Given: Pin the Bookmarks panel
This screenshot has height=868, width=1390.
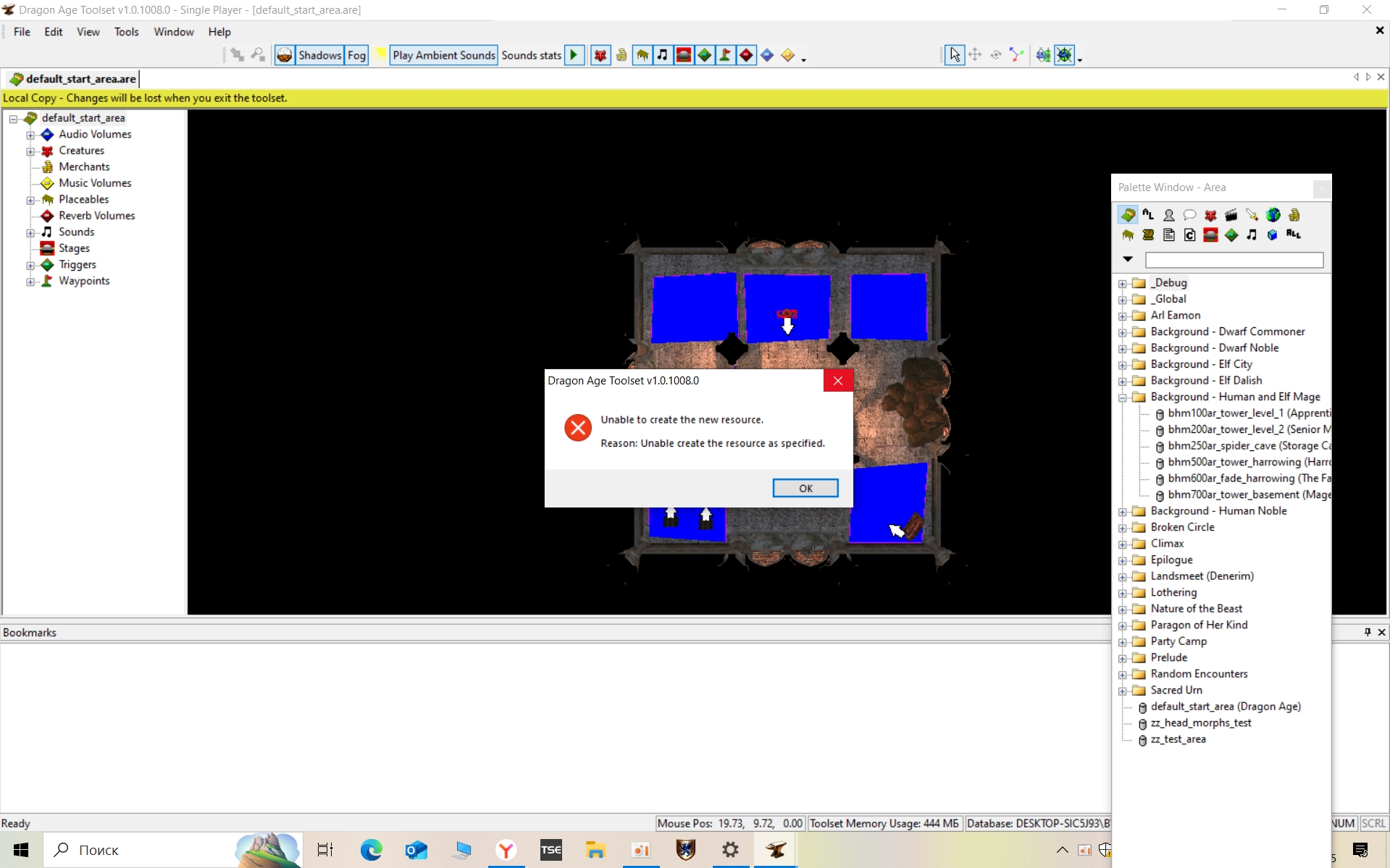Looking at the screenshot, I should (x=1368, y=632).
